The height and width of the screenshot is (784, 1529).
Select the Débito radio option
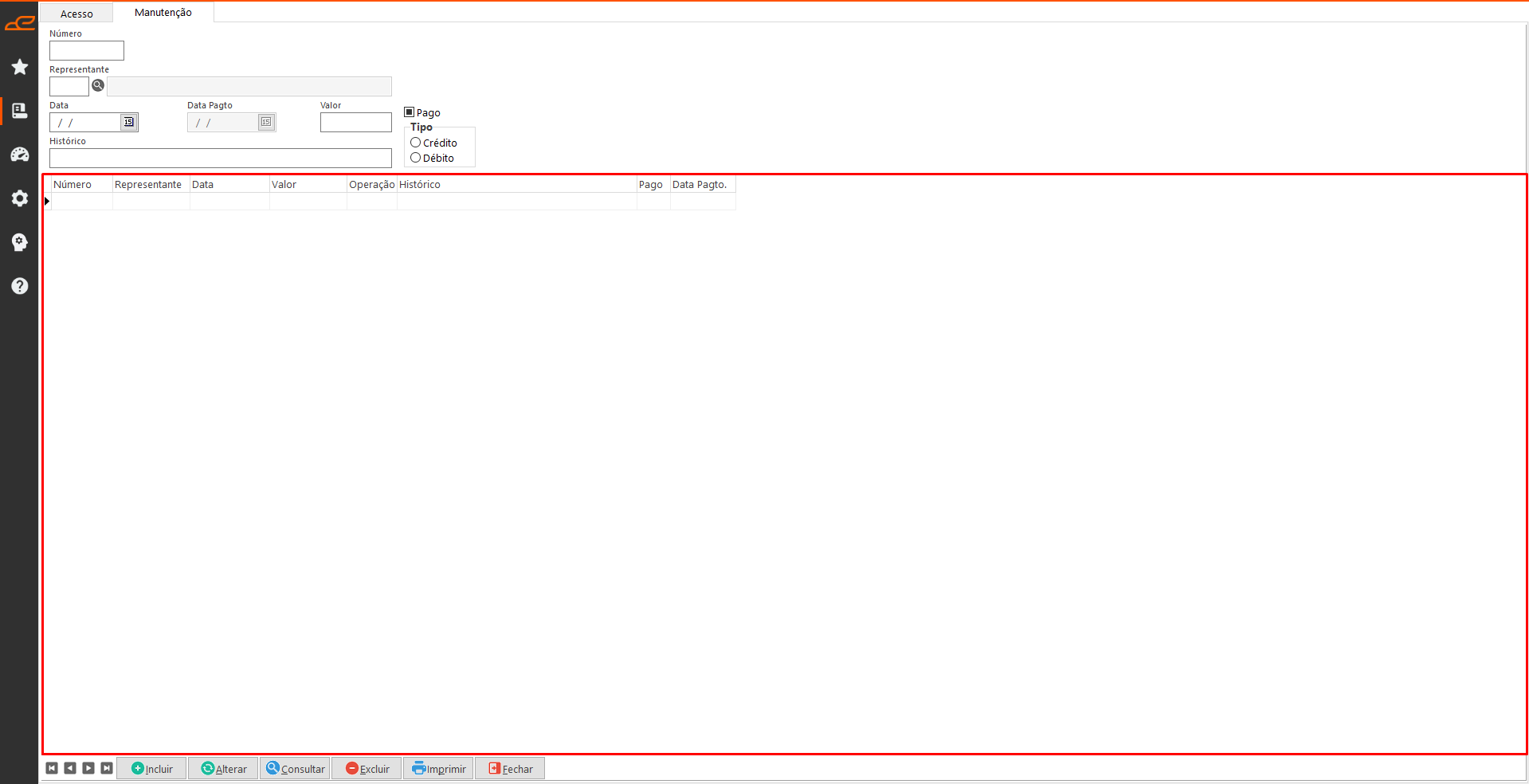(x=416, y=158)
